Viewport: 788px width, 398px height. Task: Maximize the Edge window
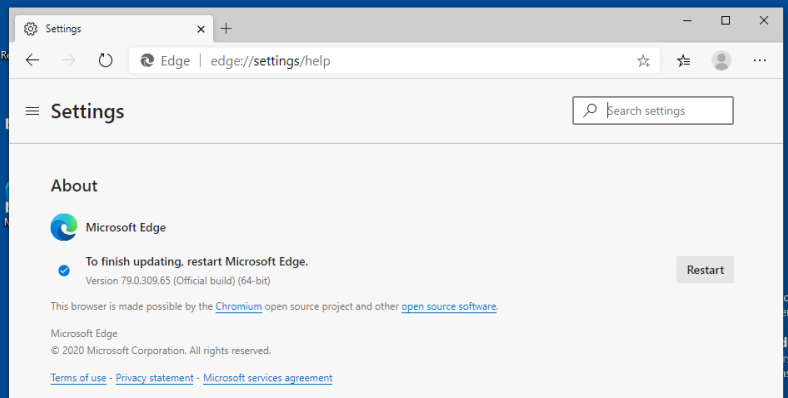[x=726, y=21]
